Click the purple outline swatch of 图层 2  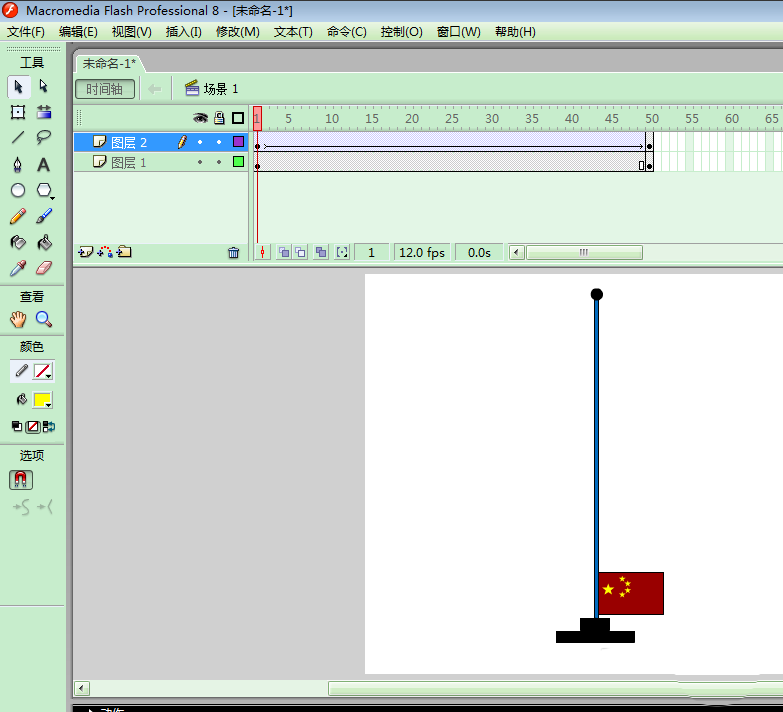click(x=238, y=142)
